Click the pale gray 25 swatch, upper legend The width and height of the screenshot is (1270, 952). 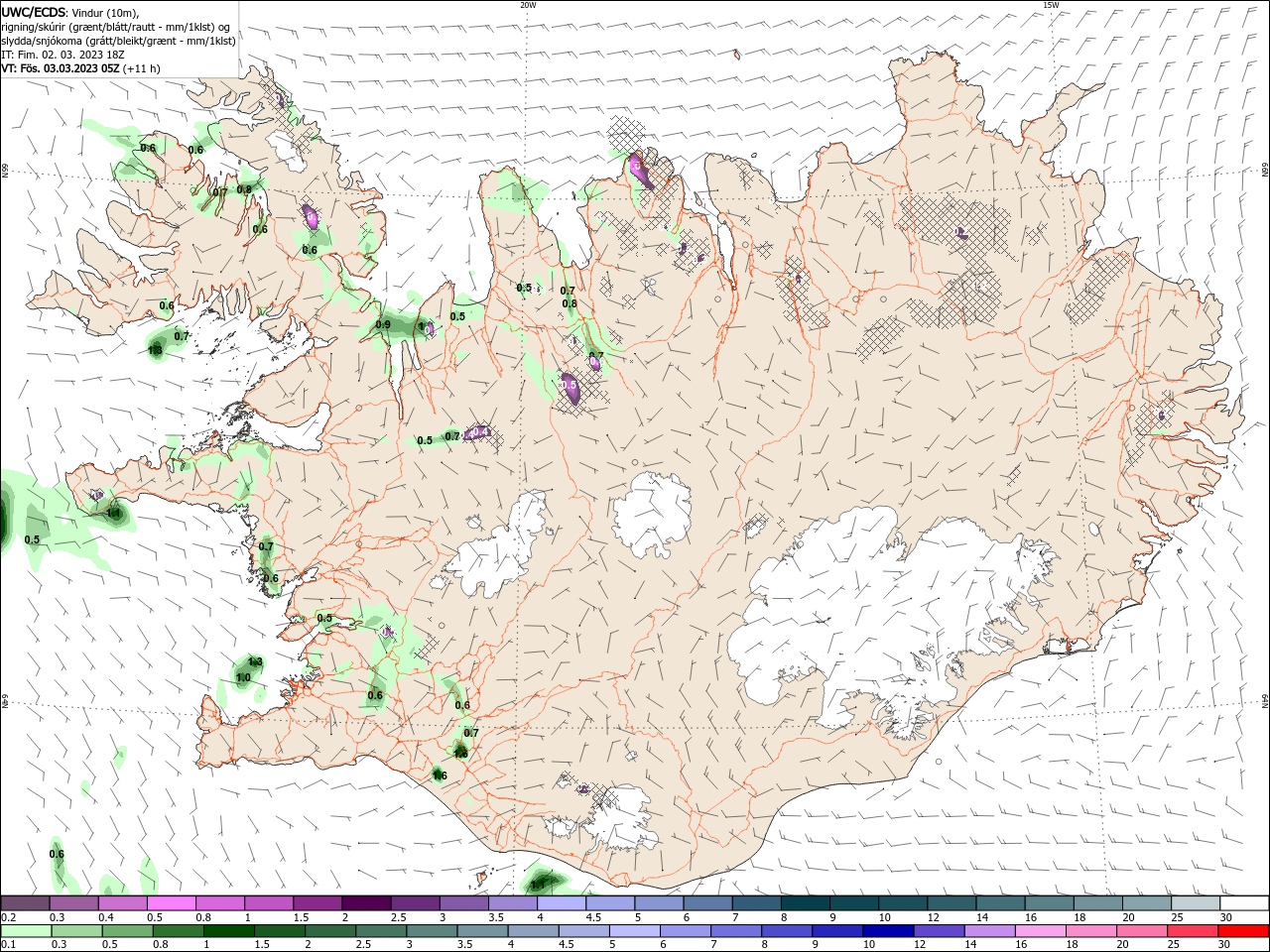(x=1194, y=902)
